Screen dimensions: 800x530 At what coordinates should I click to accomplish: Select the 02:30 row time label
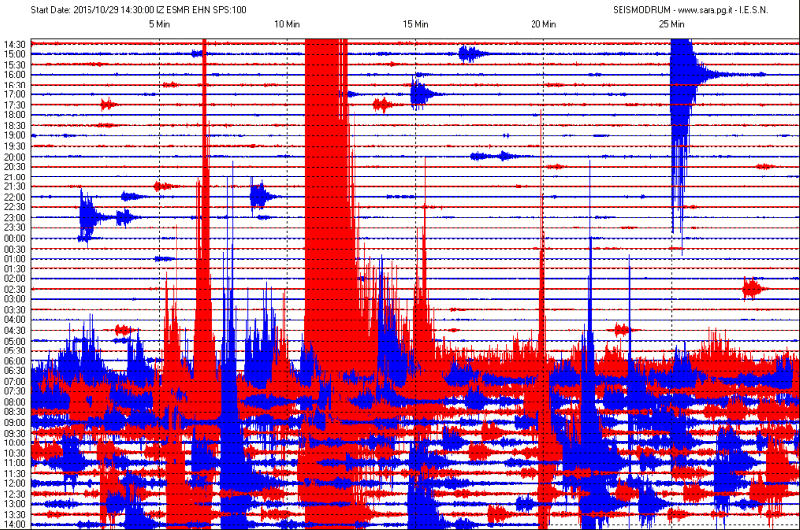pyautogui.click(x=14, y=289)
